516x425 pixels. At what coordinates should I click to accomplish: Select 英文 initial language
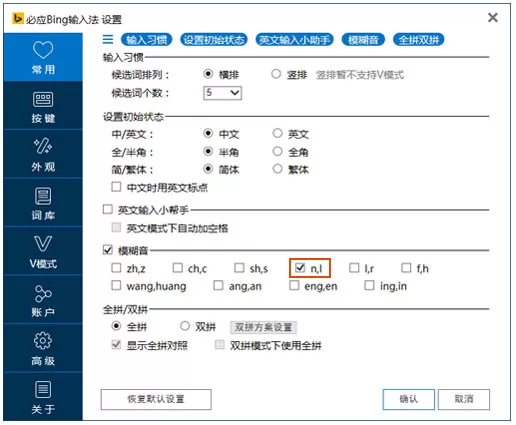pyautogui.click(x=277, y=134)
